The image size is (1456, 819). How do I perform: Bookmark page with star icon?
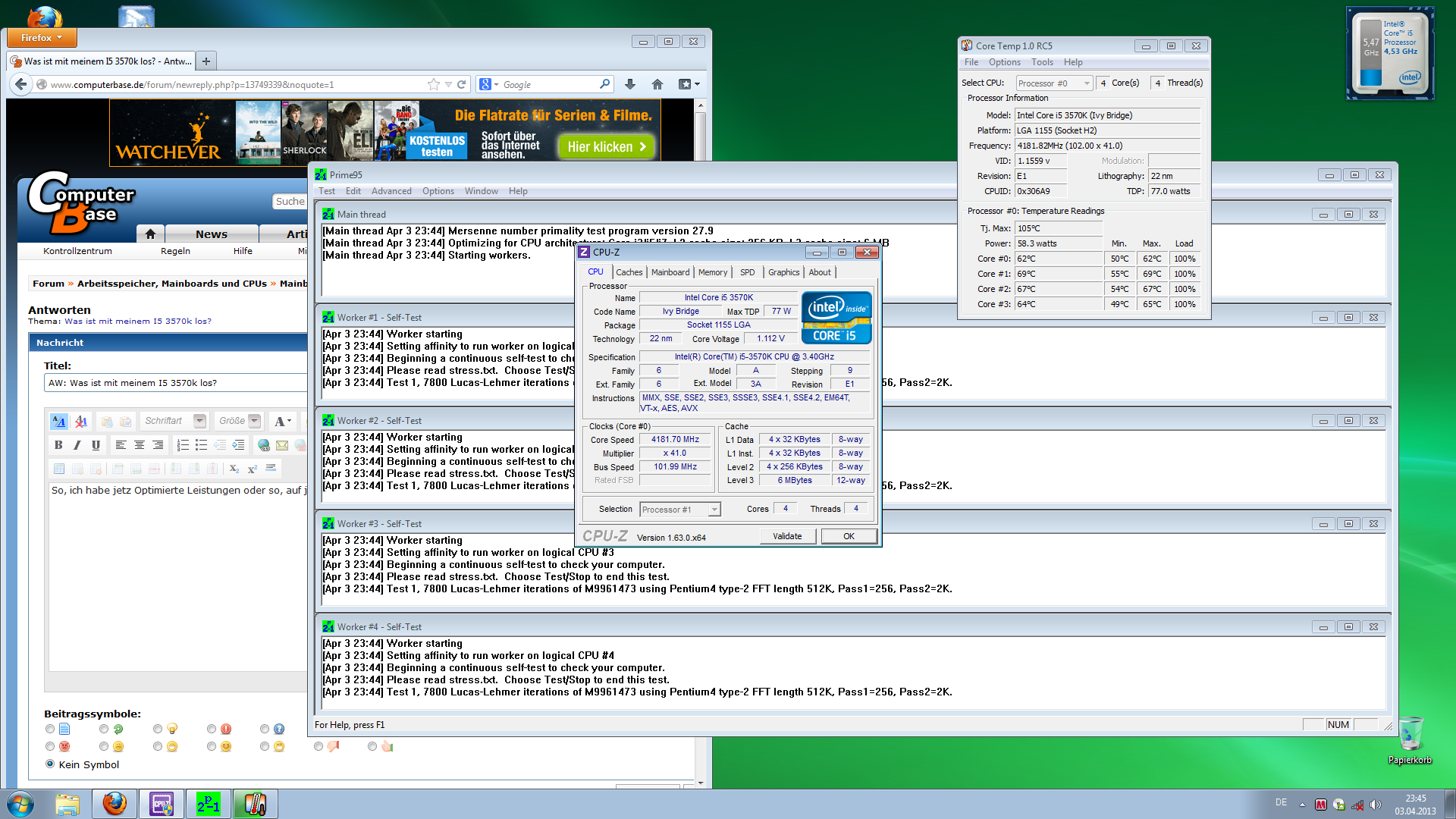(433, 84)
